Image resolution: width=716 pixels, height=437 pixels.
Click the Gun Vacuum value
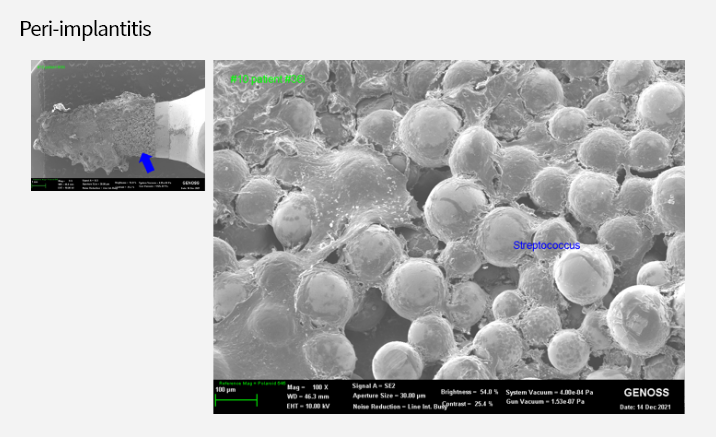tap(552, 402)
